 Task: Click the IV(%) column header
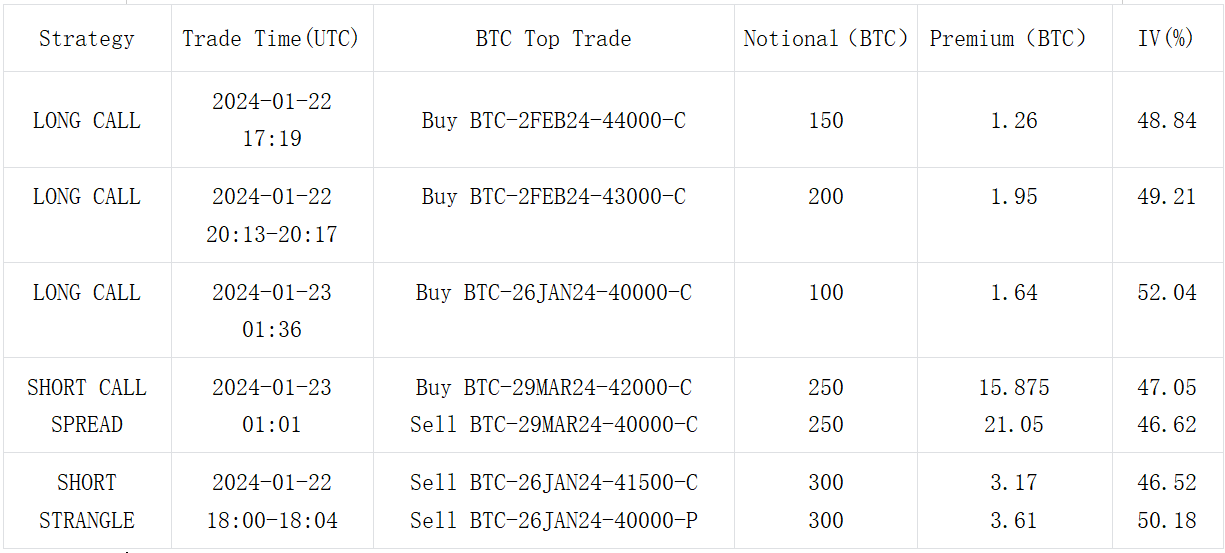click(1166, 39)
